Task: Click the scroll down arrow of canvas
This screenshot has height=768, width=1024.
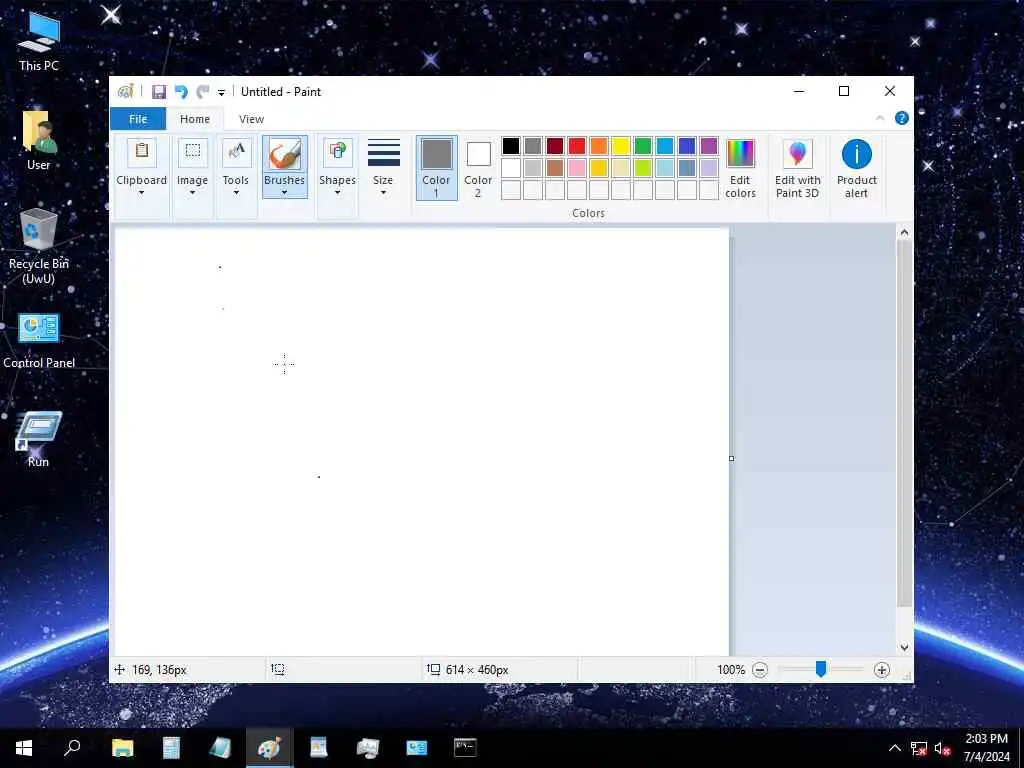Action: (x=904, y=648)
